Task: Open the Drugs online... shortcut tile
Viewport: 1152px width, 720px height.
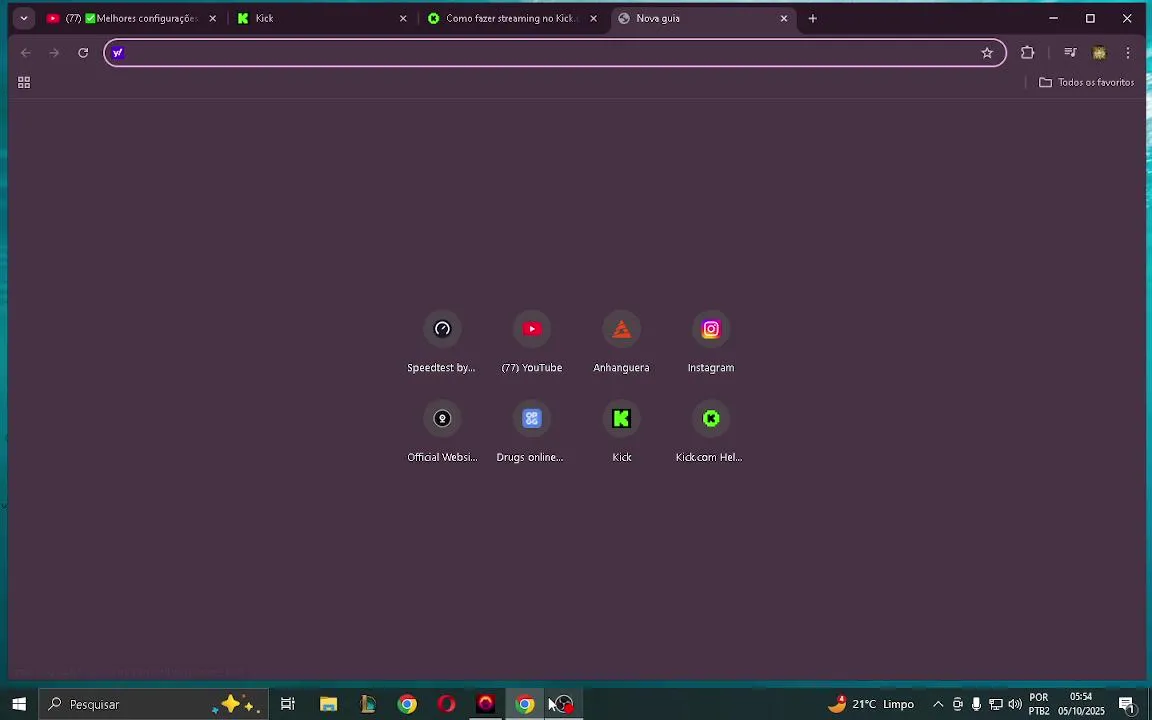Action: 531,431
